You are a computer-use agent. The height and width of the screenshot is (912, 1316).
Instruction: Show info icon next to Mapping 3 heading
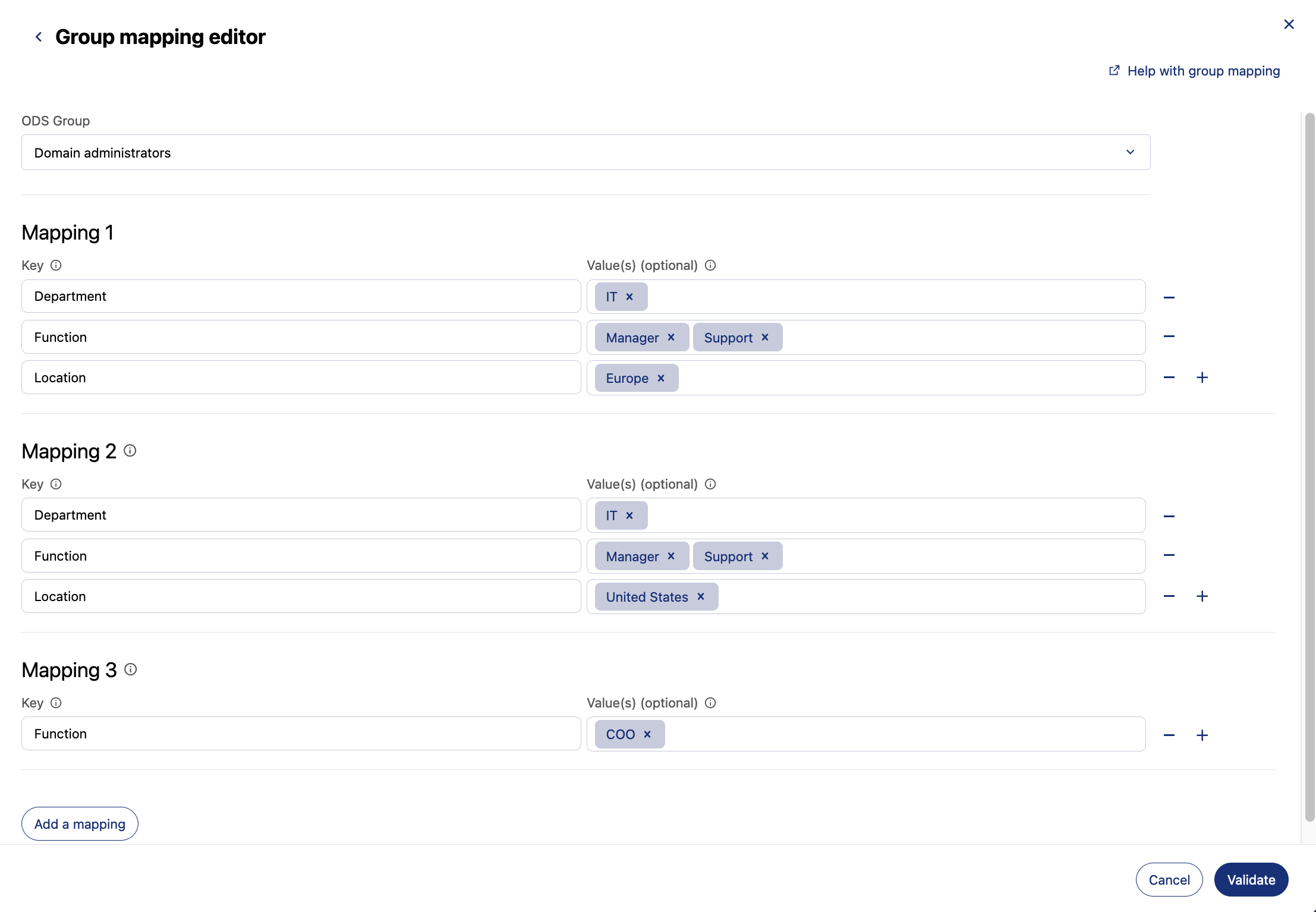point(131,669)
